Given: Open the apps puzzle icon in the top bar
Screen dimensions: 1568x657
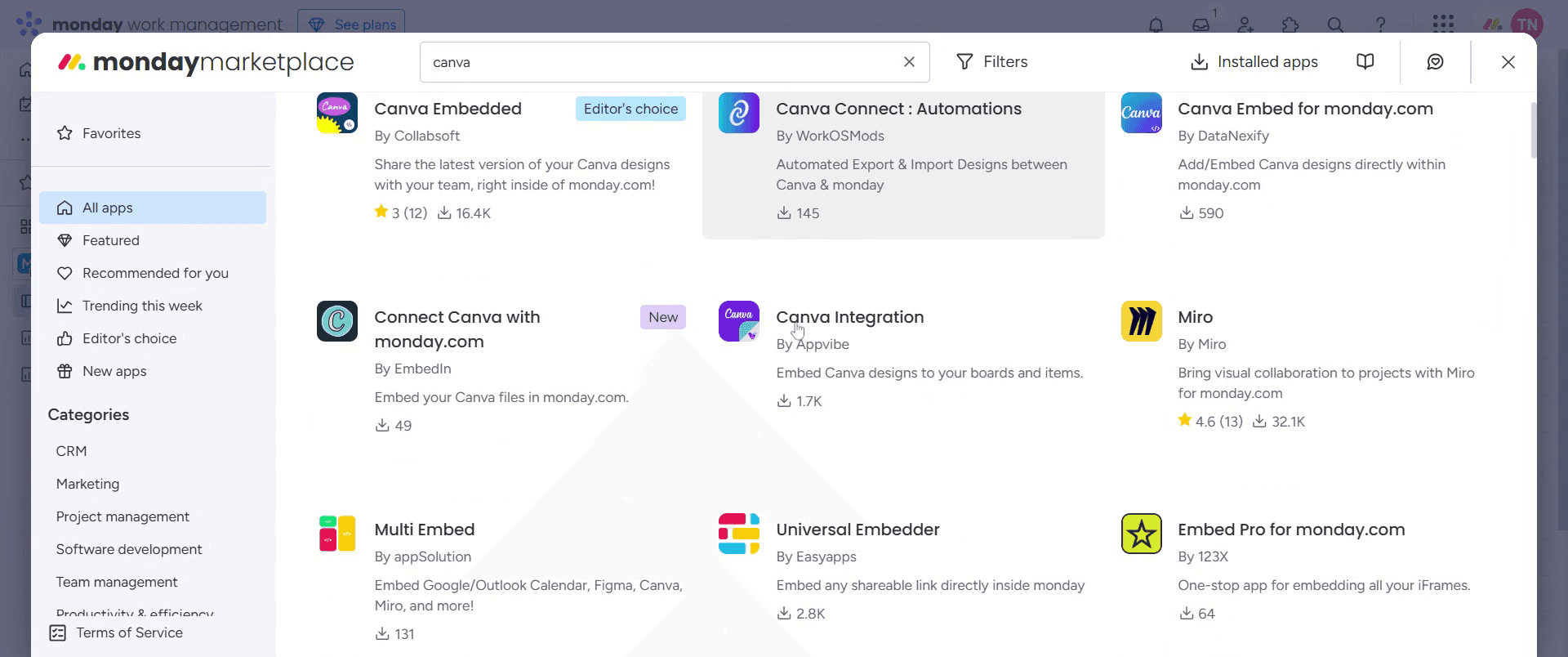Looking at the screenshot, I should [1290, 25].
